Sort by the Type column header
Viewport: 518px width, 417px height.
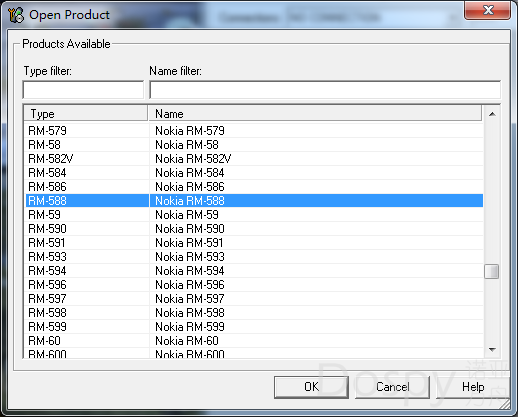pyautogui.click(x=86, y=114)
